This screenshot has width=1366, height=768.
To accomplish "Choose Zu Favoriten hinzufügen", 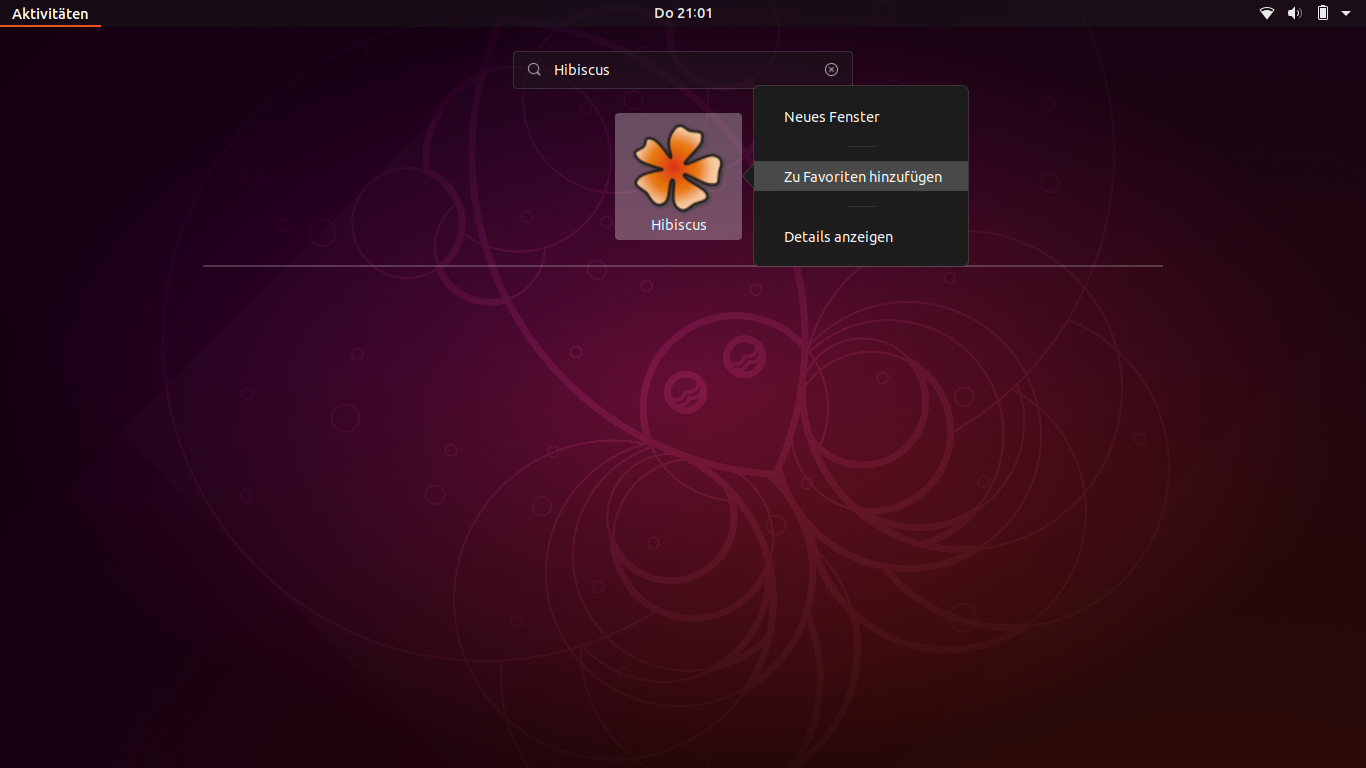I will [861, 176].
